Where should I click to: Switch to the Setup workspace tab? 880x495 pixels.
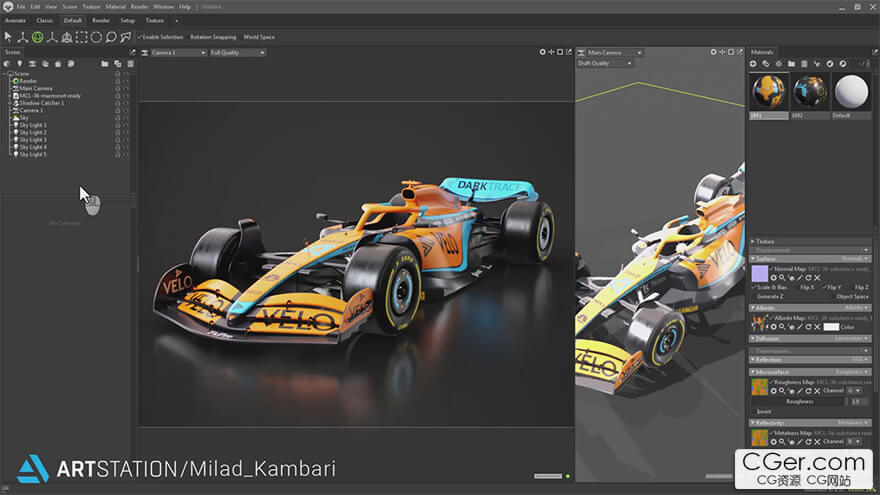click(127, 21)
